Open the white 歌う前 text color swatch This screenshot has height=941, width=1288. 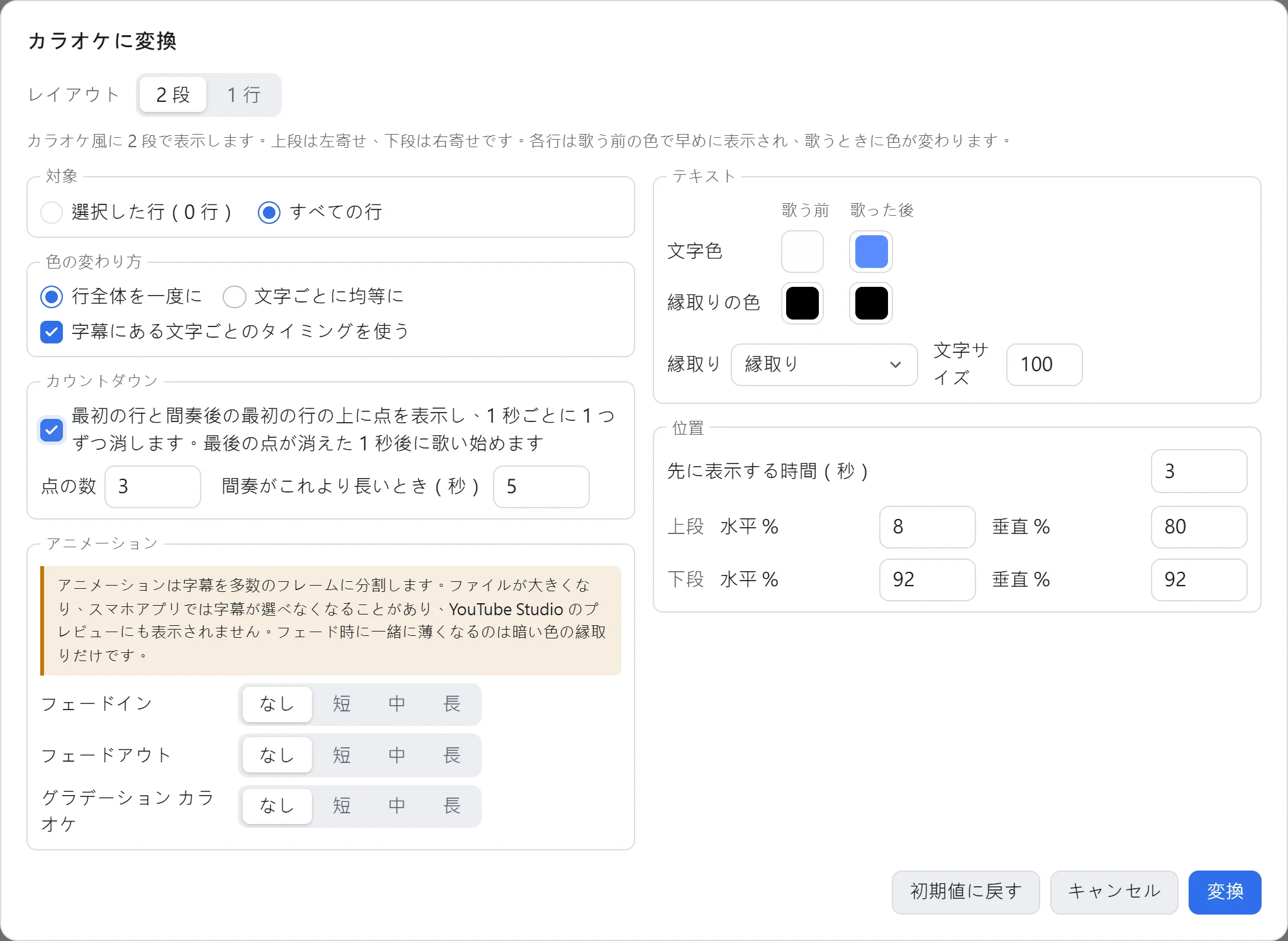tap(802, 252)
